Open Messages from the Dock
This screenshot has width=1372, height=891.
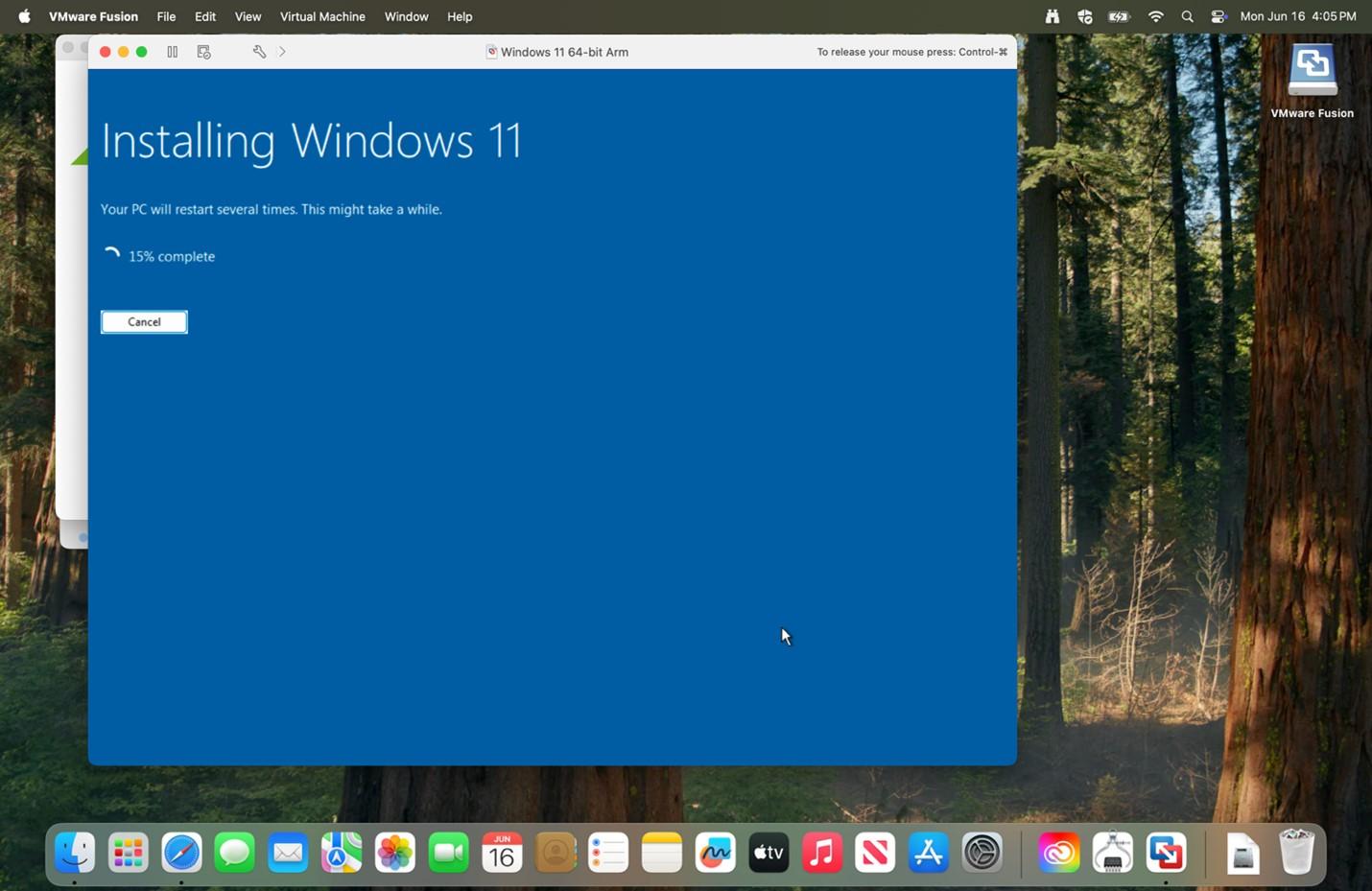click(235, 852)
